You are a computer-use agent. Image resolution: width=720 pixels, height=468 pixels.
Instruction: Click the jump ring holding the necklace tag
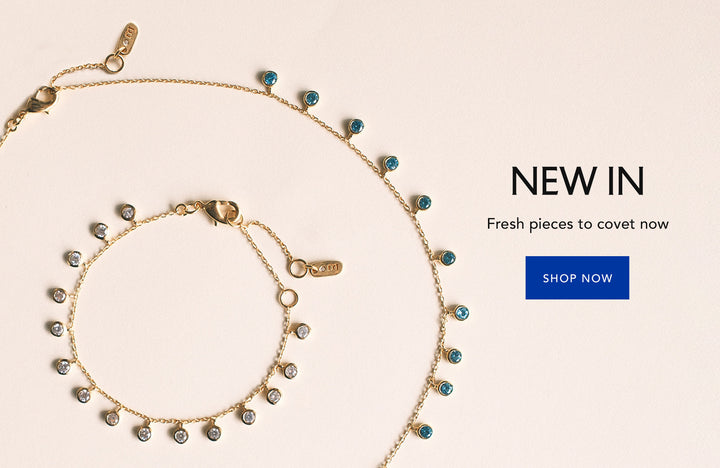point(114,63)
